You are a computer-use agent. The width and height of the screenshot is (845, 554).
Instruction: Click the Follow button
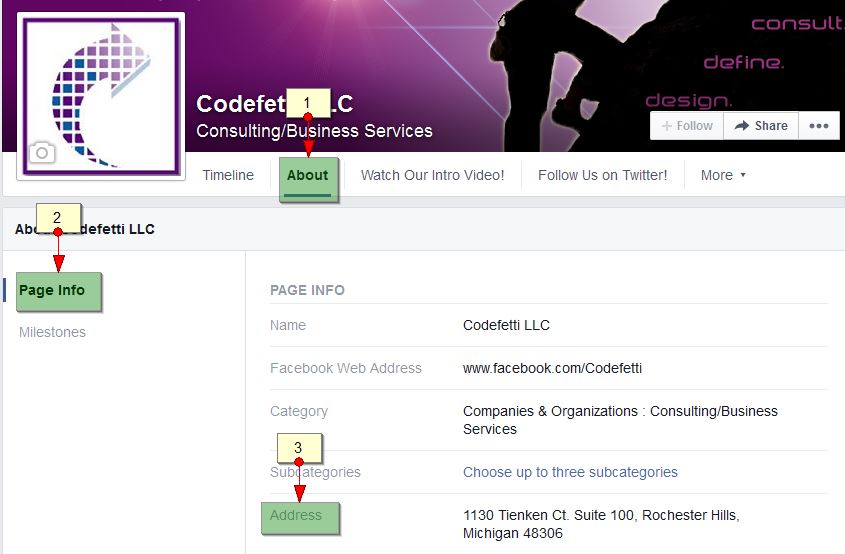687,126
